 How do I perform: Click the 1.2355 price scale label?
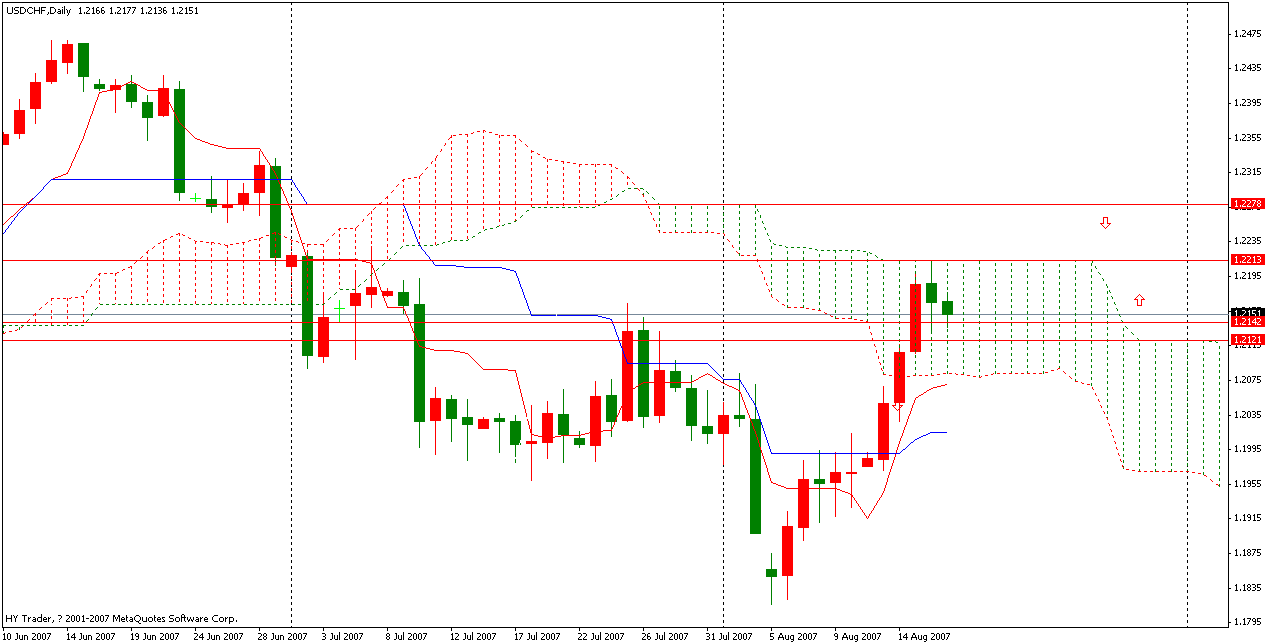1248,138
